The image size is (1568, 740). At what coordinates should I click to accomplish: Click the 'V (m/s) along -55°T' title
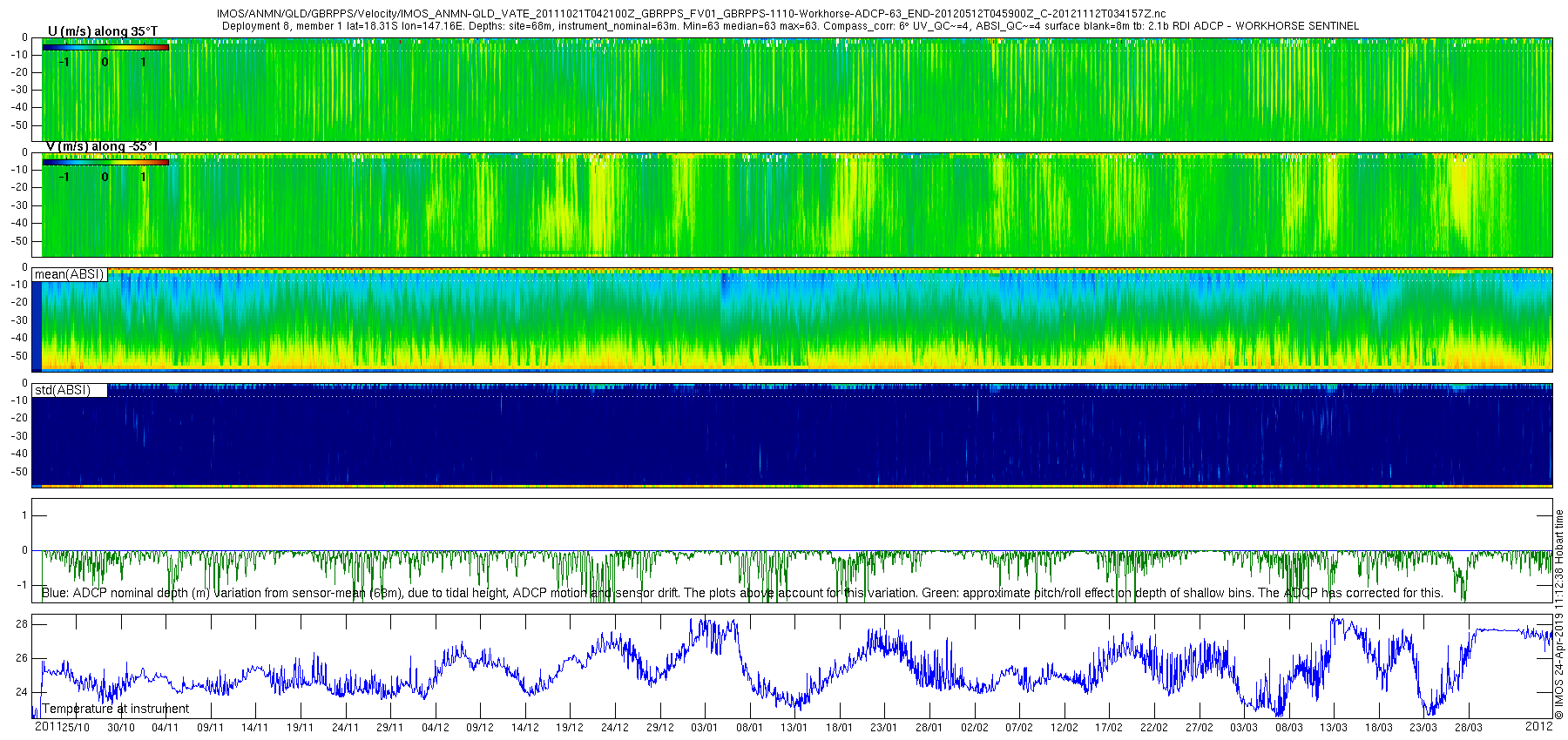point(102,146)
